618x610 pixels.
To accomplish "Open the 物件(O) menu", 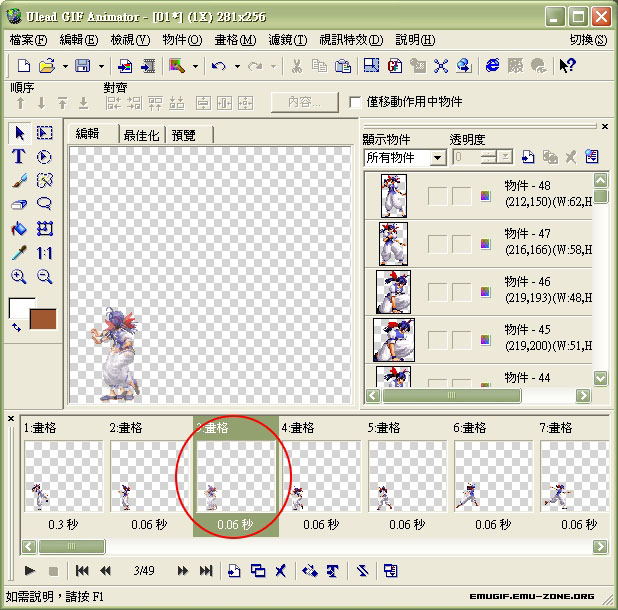I will 182,40.
